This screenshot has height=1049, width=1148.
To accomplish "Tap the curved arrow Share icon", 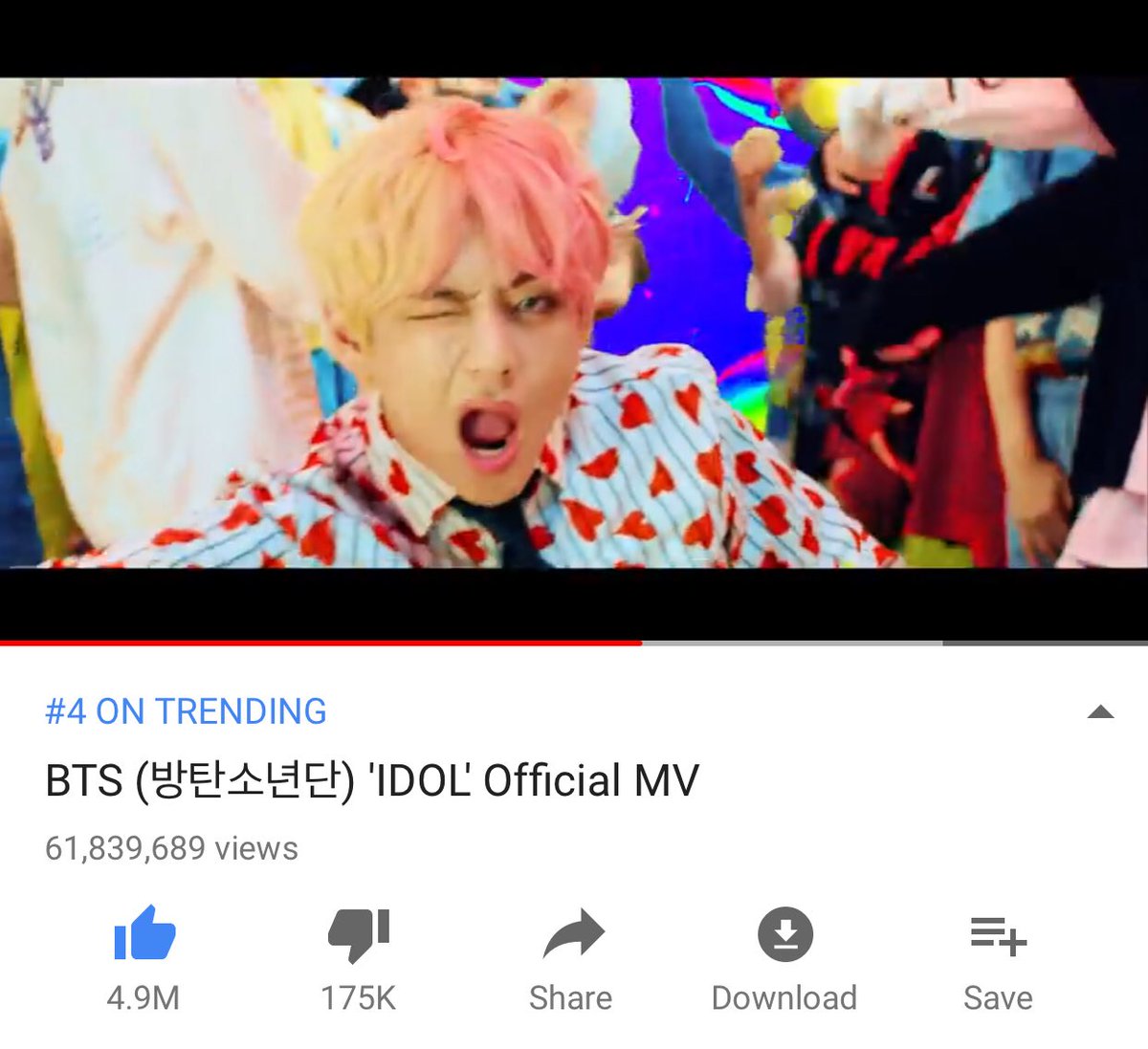I will tap(573, 934).
